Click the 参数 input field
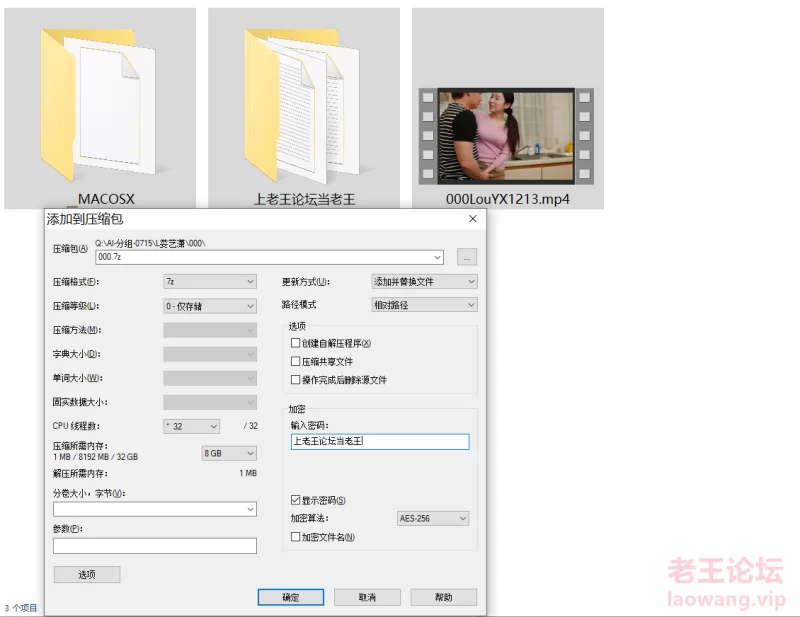 [x=155, y=546]
